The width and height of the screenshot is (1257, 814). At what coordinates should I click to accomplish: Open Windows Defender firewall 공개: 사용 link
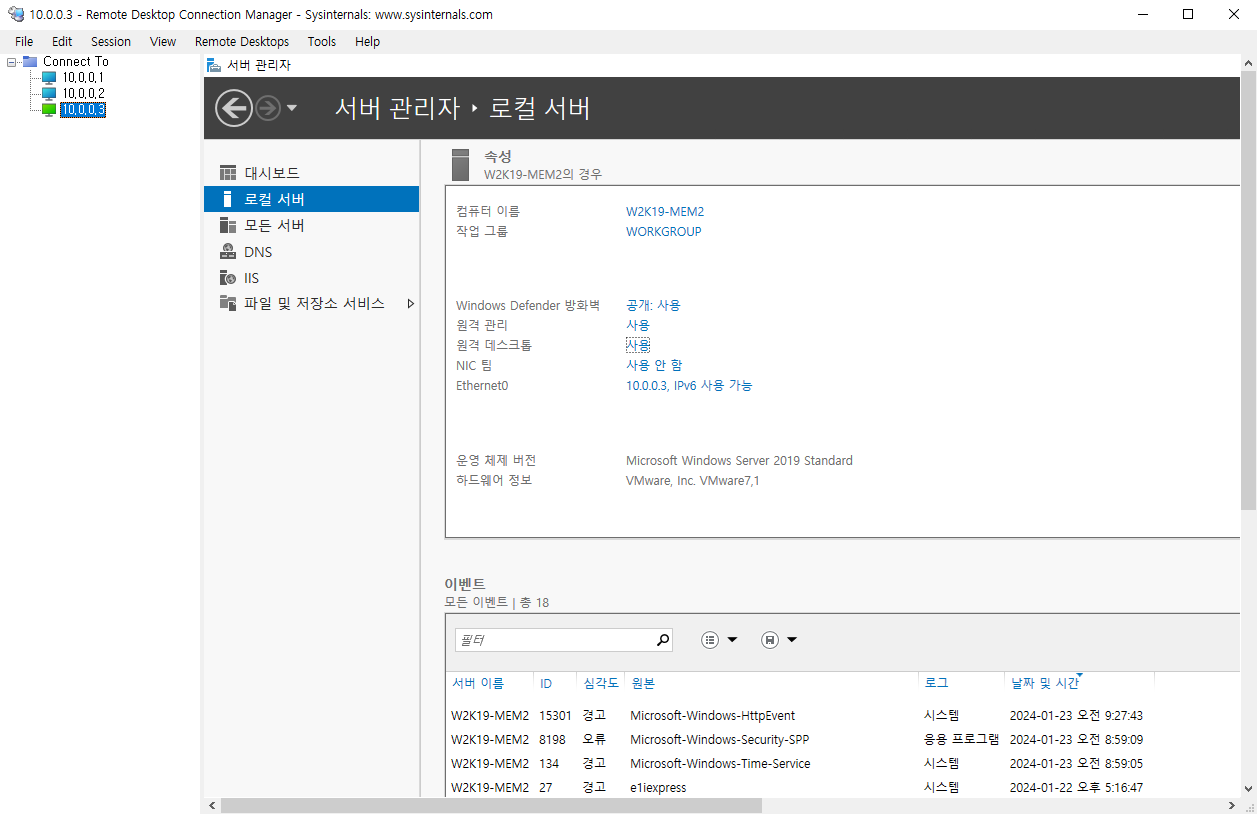653,305
